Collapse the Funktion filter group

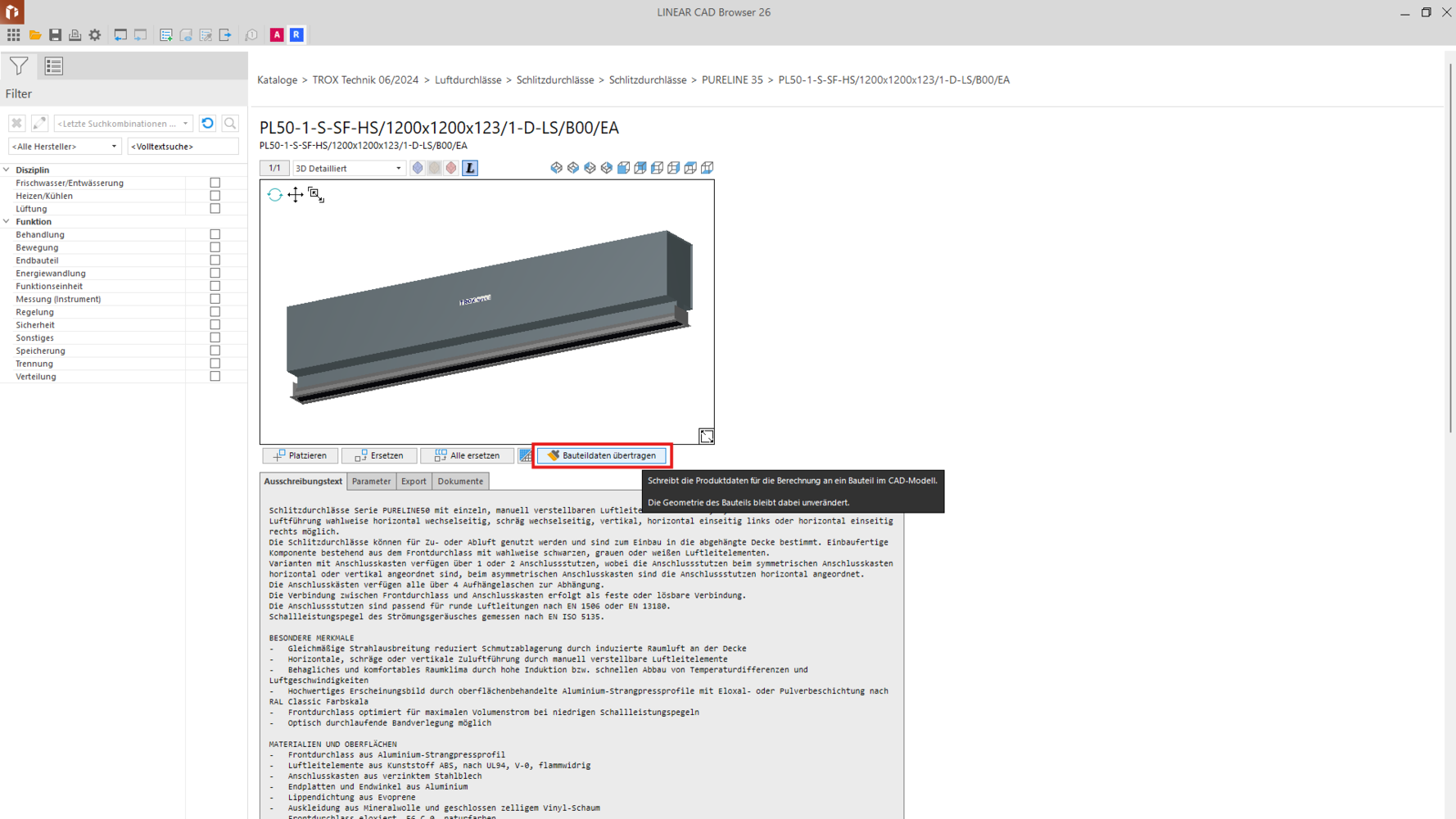tap(7, 222)
